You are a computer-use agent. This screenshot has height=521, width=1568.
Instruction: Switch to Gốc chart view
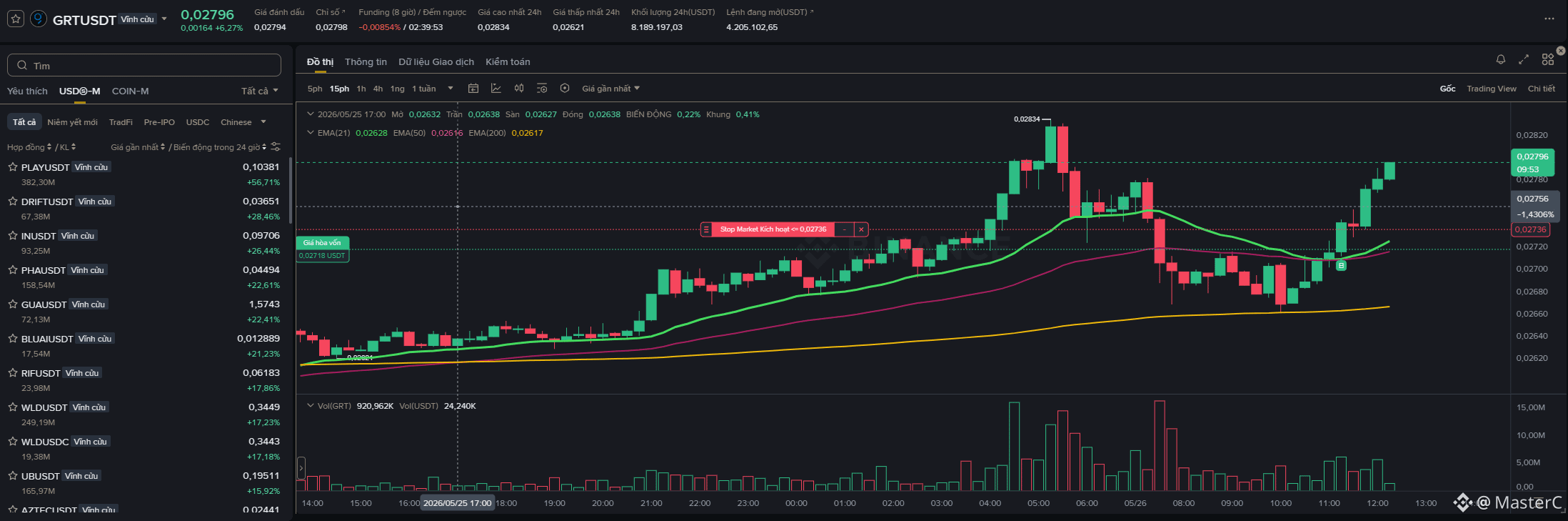coord(1447,89)
